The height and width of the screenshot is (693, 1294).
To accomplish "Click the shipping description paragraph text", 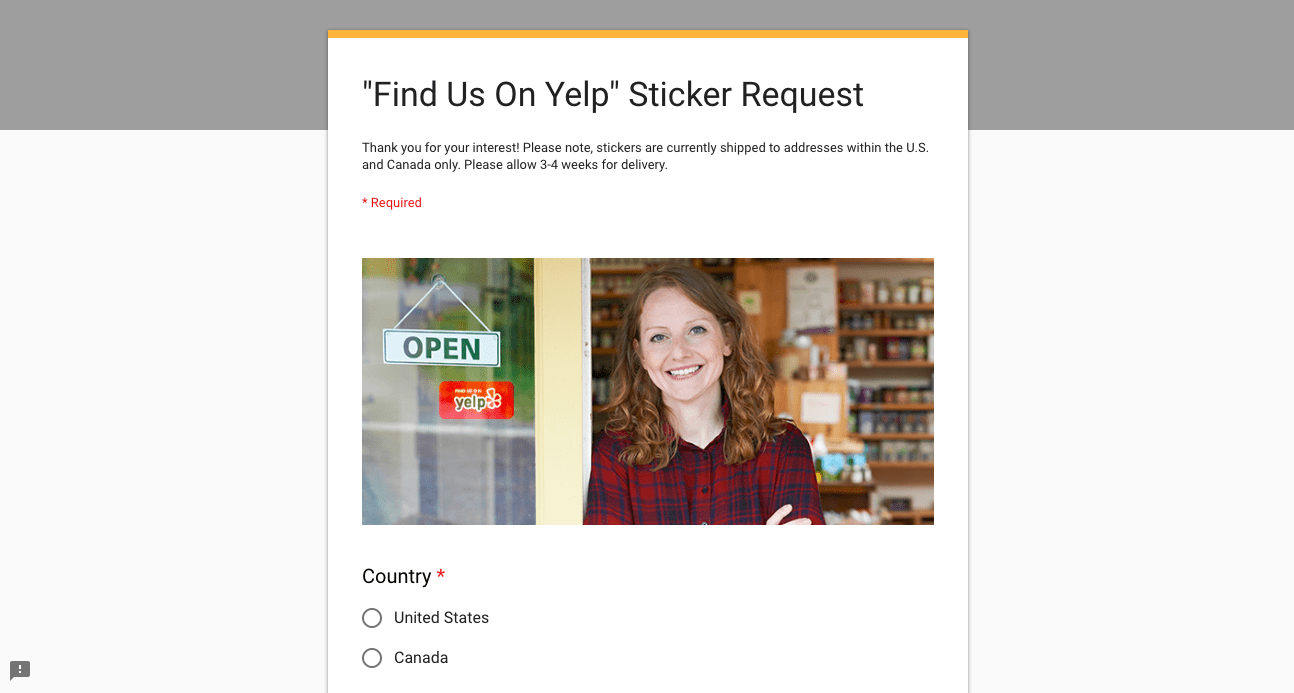I will 645,156.
